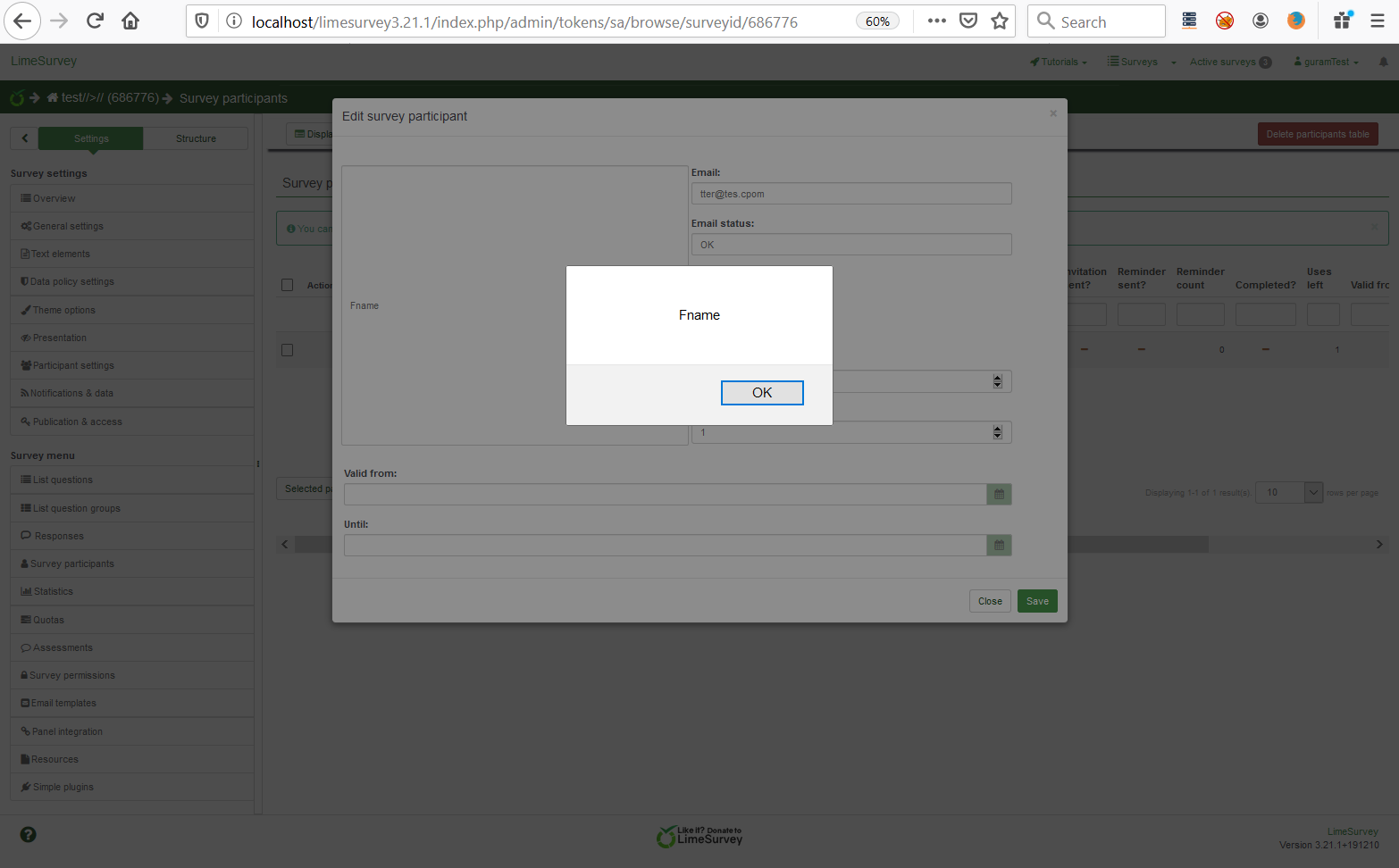Close the Edit survey participant dialog with X
Image resolution: width=1399 pixels, height=868 pixels.
pyautogui.click(x=1053, y=113)
